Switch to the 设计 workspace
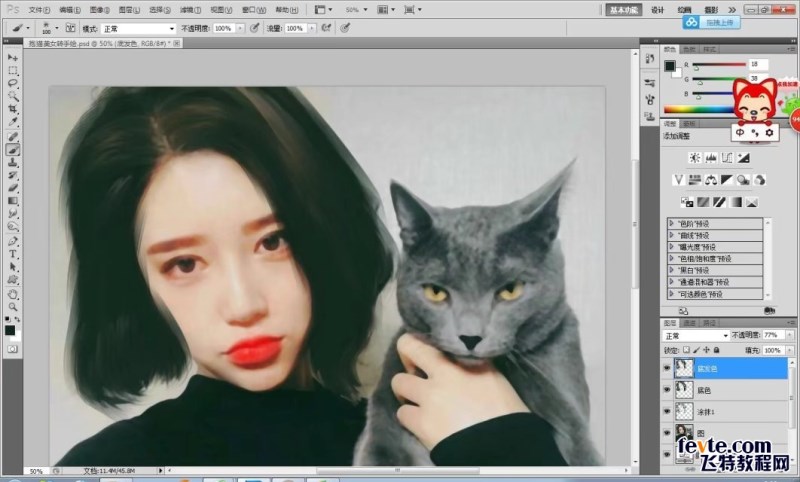 657,9
